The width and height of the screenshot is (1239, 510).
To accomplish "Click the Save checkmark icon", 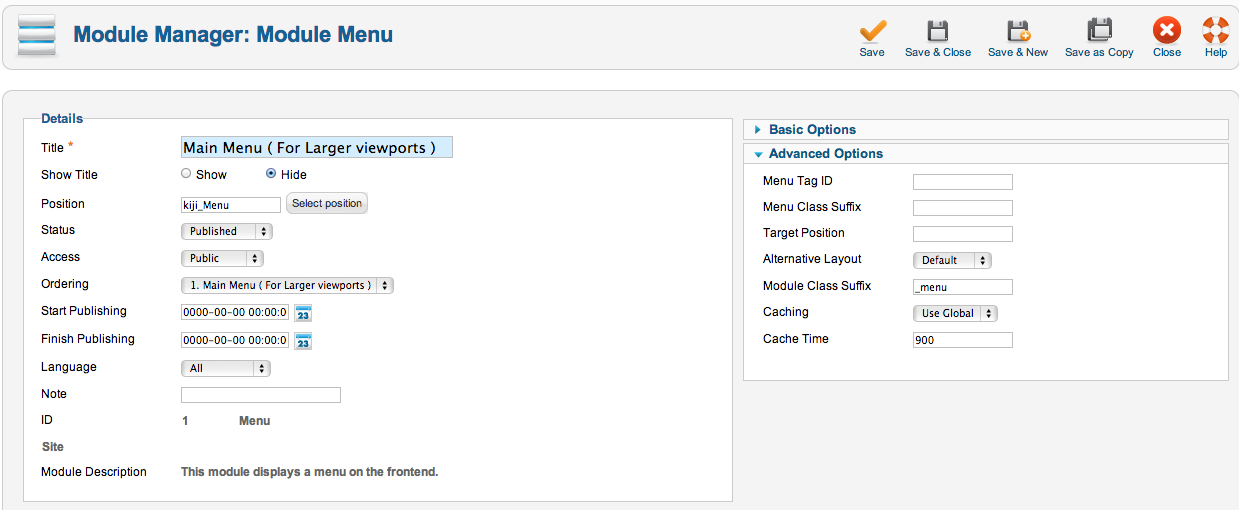I will pyautogui.click(x=872, y=30).
